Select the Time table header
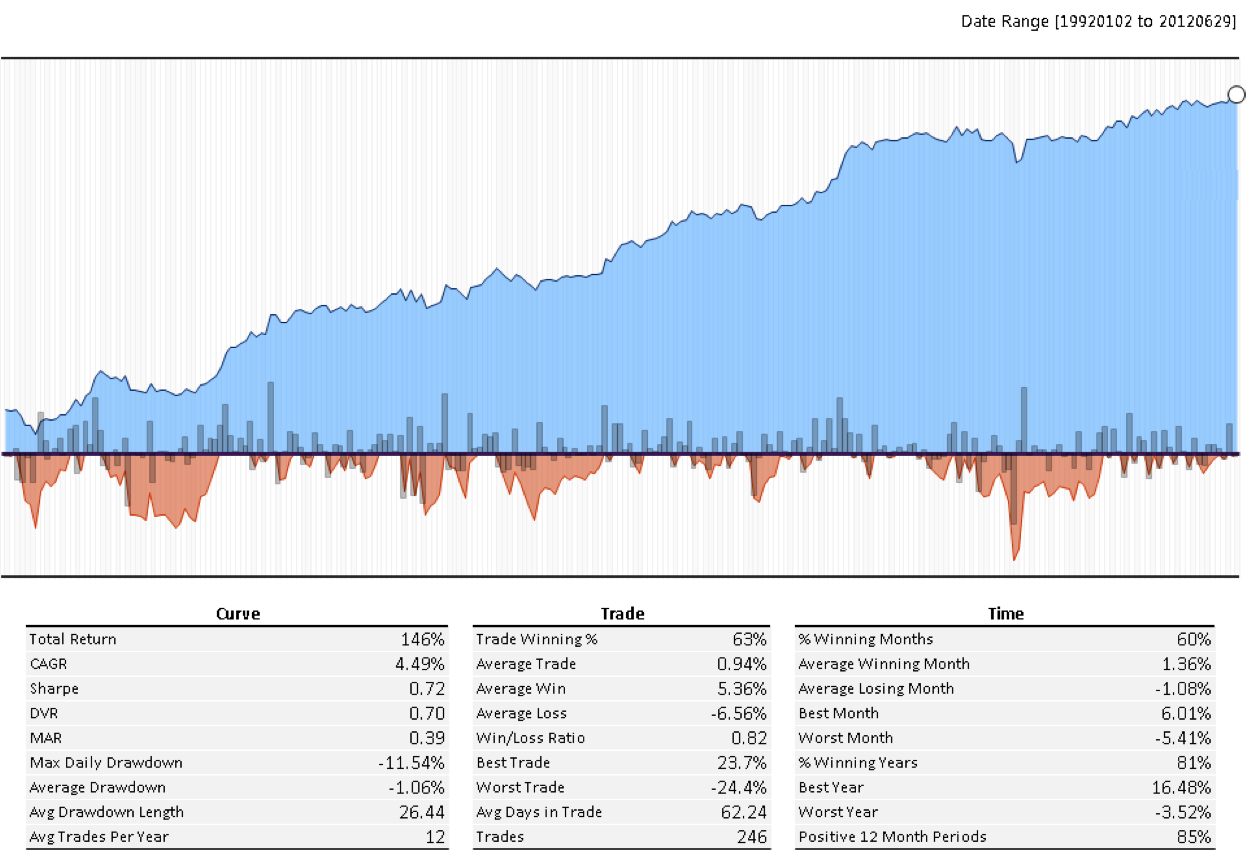This screenshot has height=857, width=1249. (x=1005, y=614)
